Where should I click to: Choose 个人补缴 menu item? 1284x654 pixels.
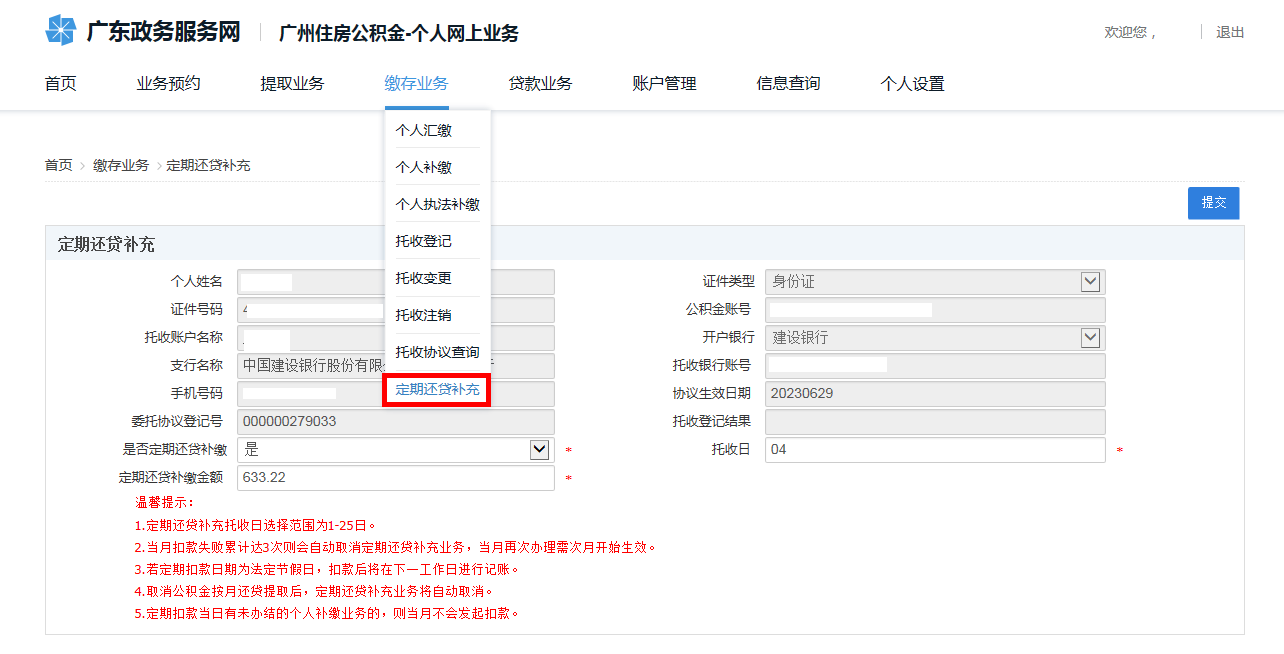pyautogui.click(x=423, y=167)
